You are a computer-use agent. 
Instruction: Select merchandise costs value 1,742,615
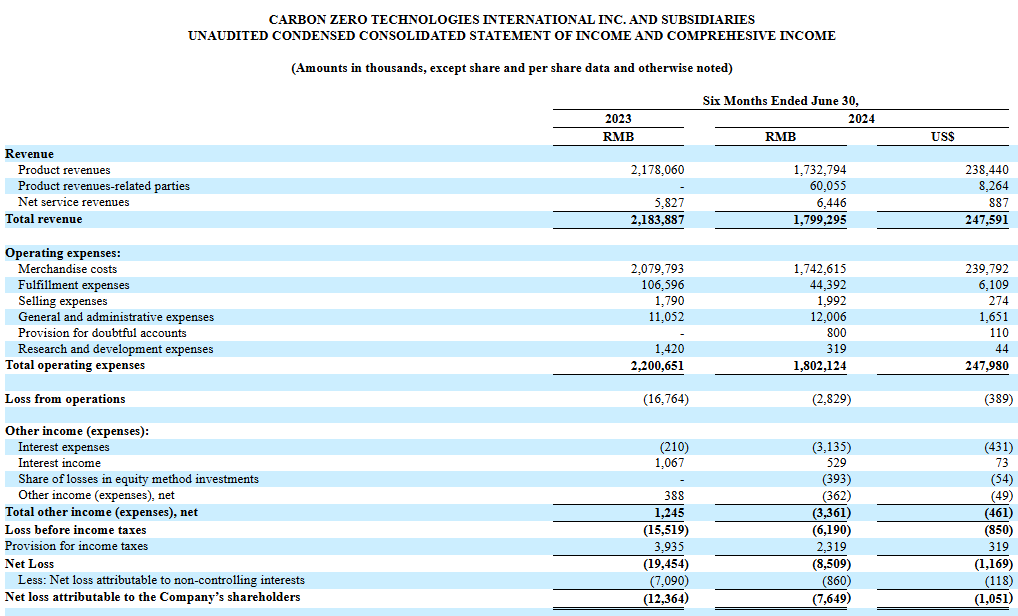click(819, 269)
